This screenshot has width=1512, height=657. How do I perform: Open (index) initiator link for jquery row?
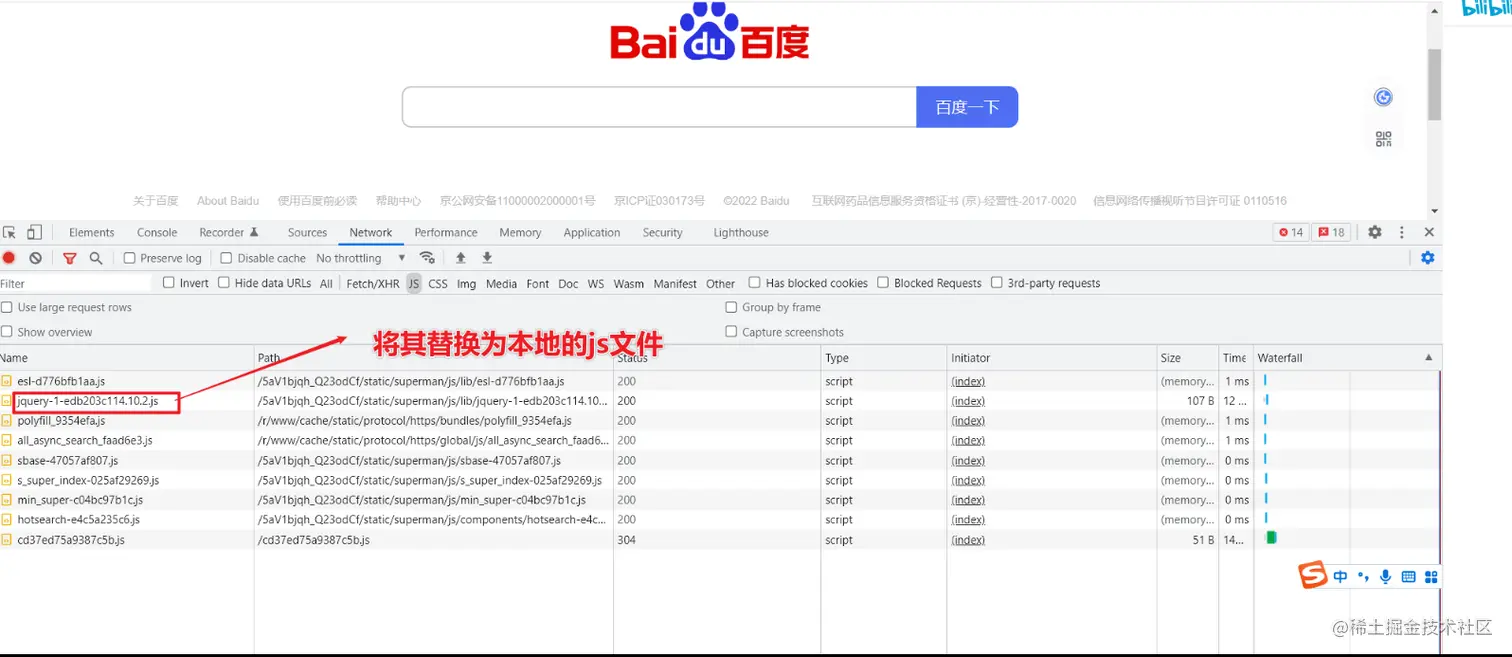[968, 401]
